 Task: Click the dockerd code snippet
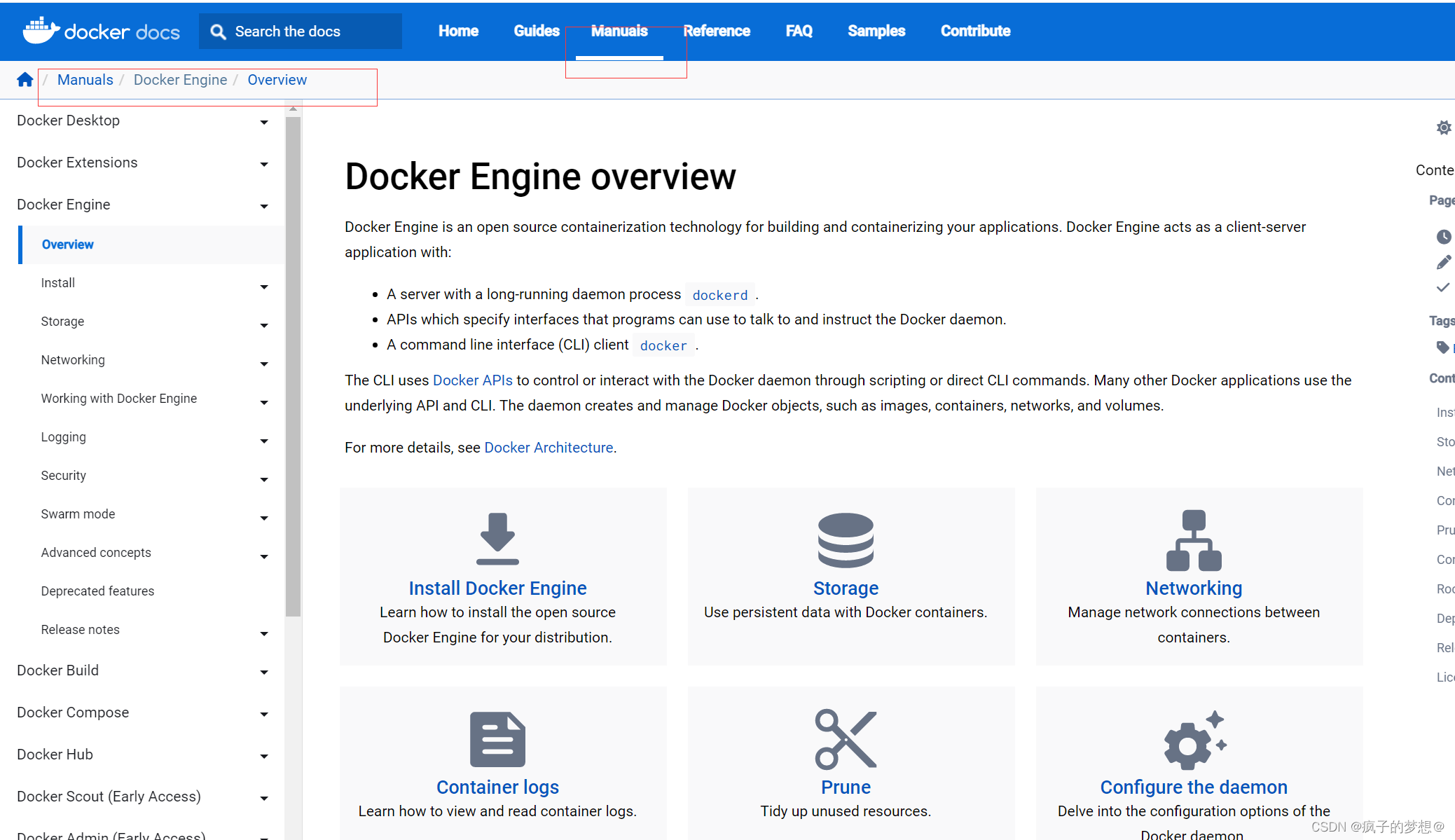tap(719, 296)
